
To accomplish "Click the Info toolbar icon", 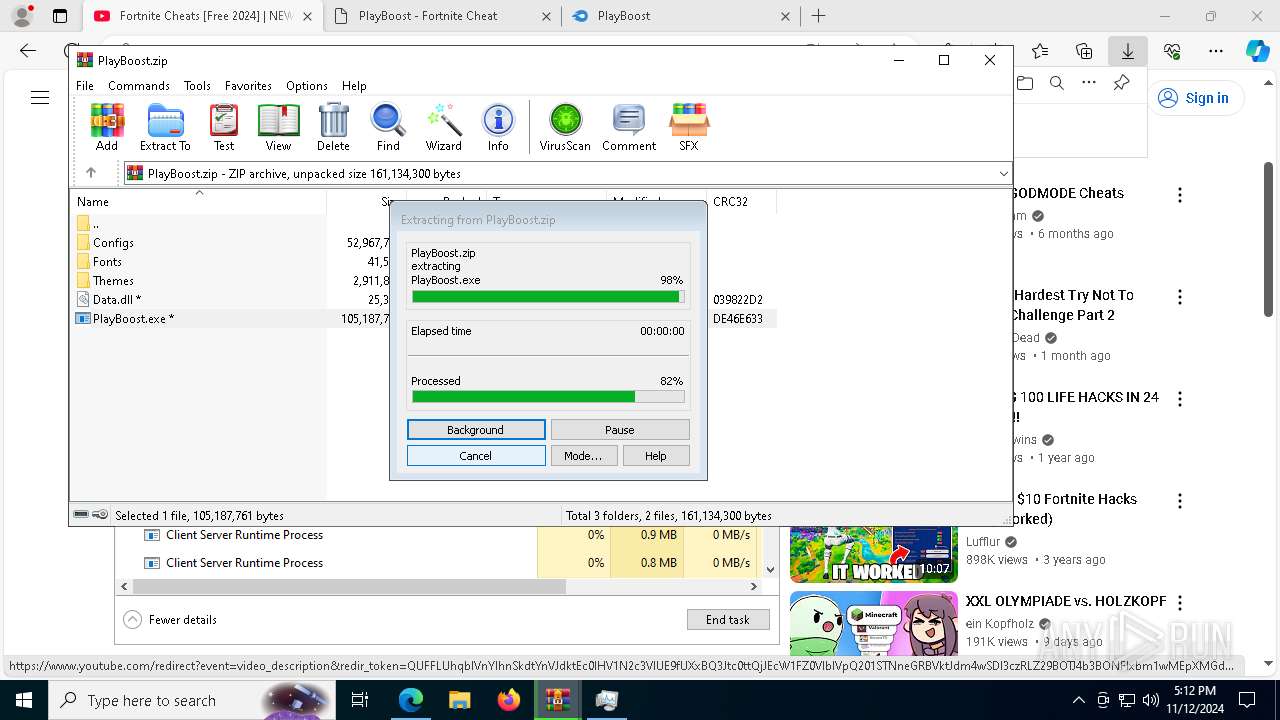I will (498, 127).
